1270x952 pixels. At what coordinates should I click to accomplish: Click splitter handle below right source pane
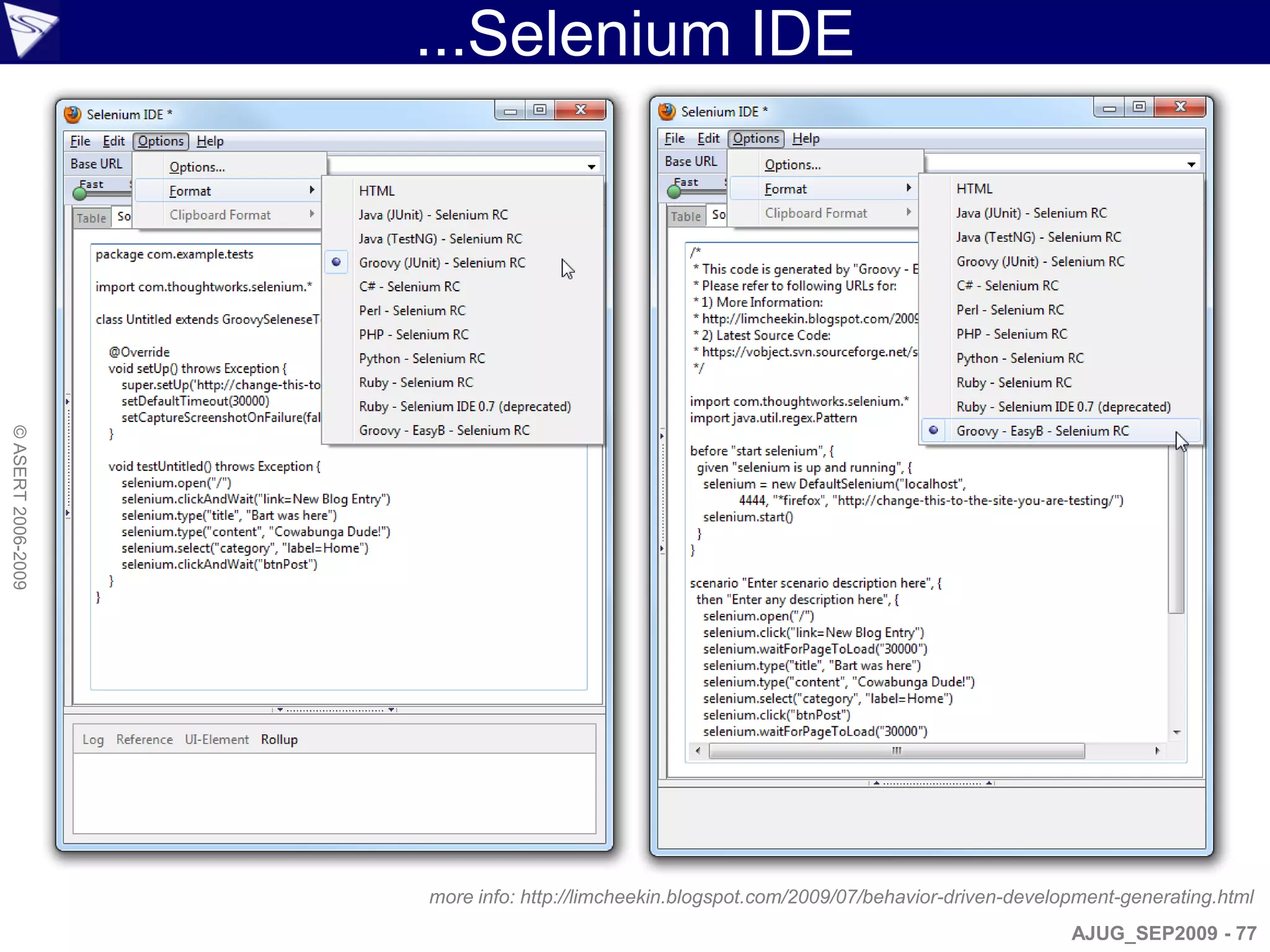pyautogui.click(x=932, y=783)
